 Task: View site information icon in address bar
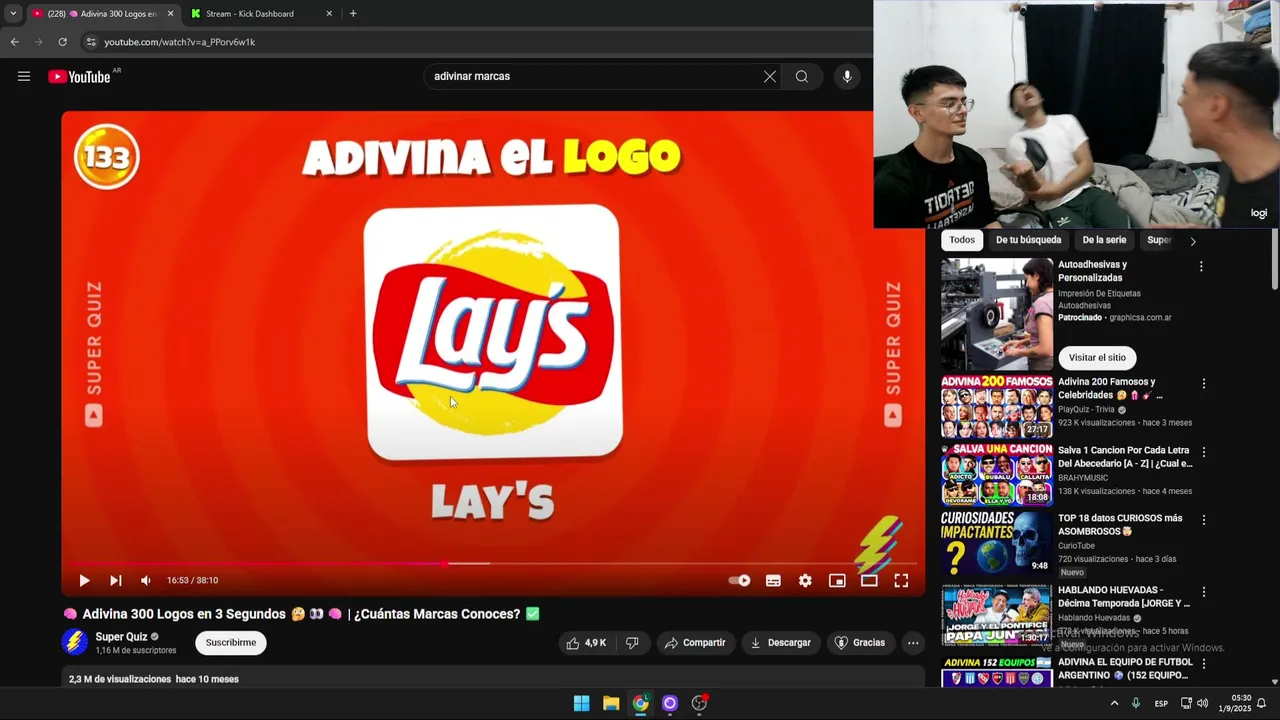(91, 42)
